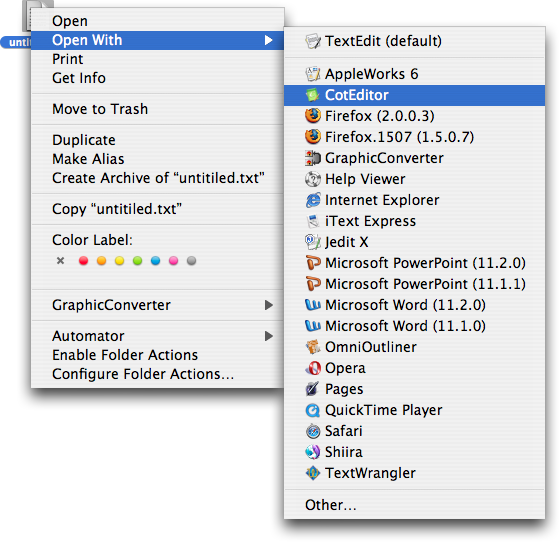
Task: Open file with Jedit X label
Action: 347,242
